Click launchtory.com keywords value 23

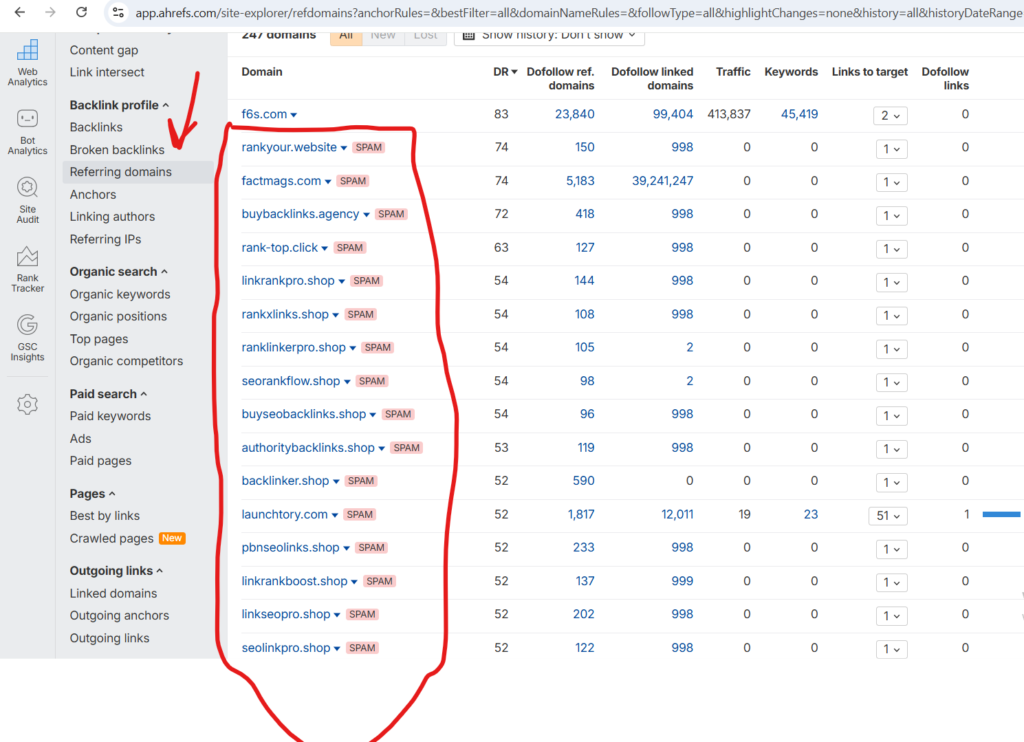coord(810,515)
